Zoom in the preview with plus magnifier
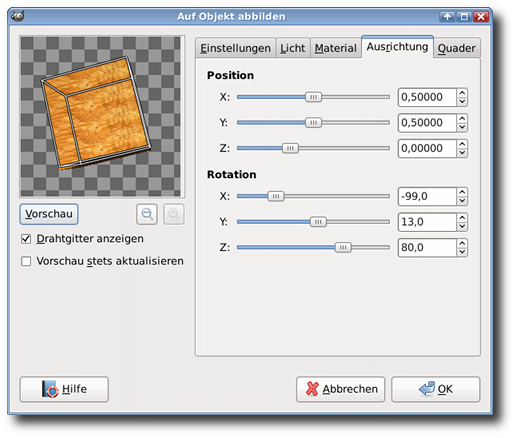This screenshot has height=438, width=516. coord(174,214)
